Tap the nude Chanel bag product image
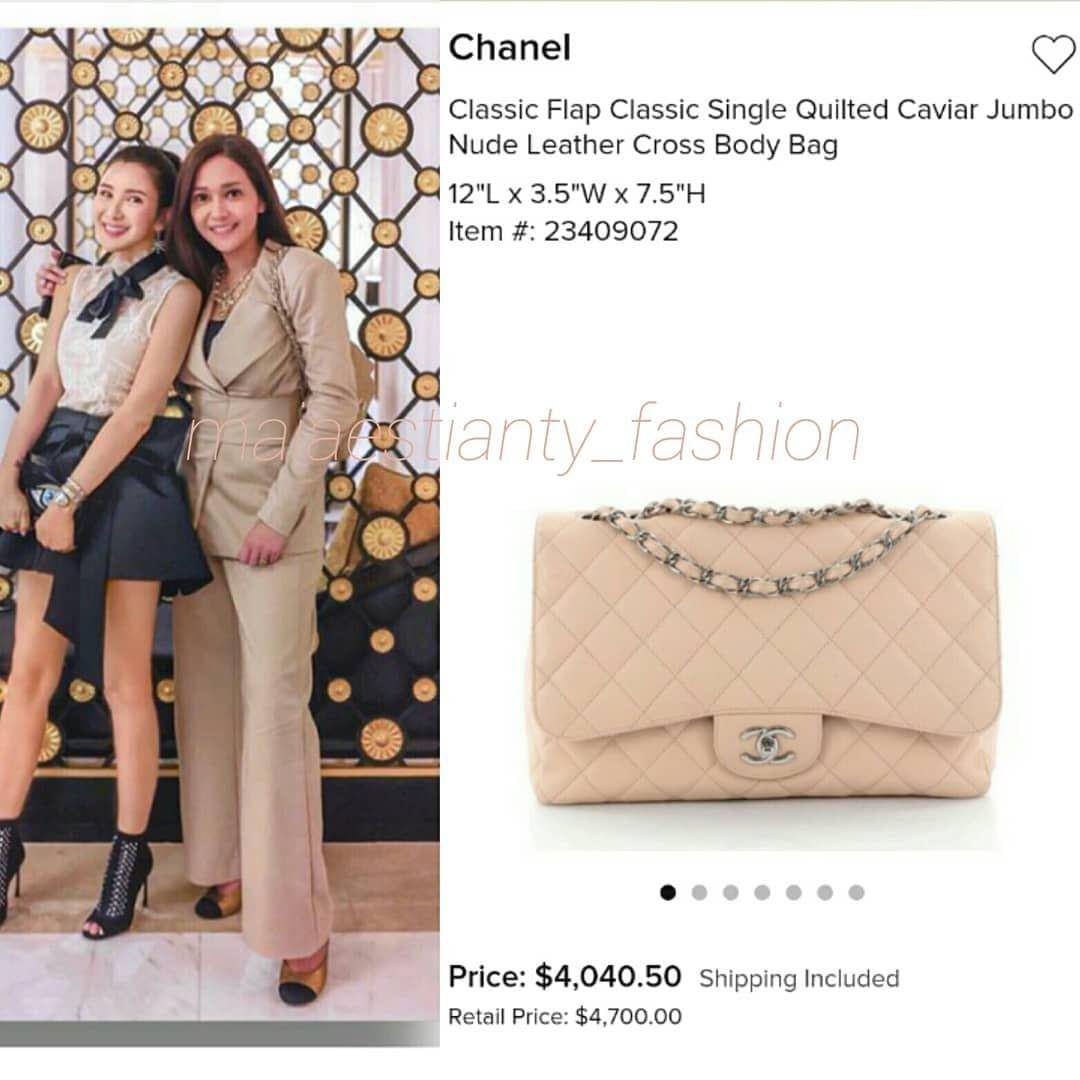 765,652
